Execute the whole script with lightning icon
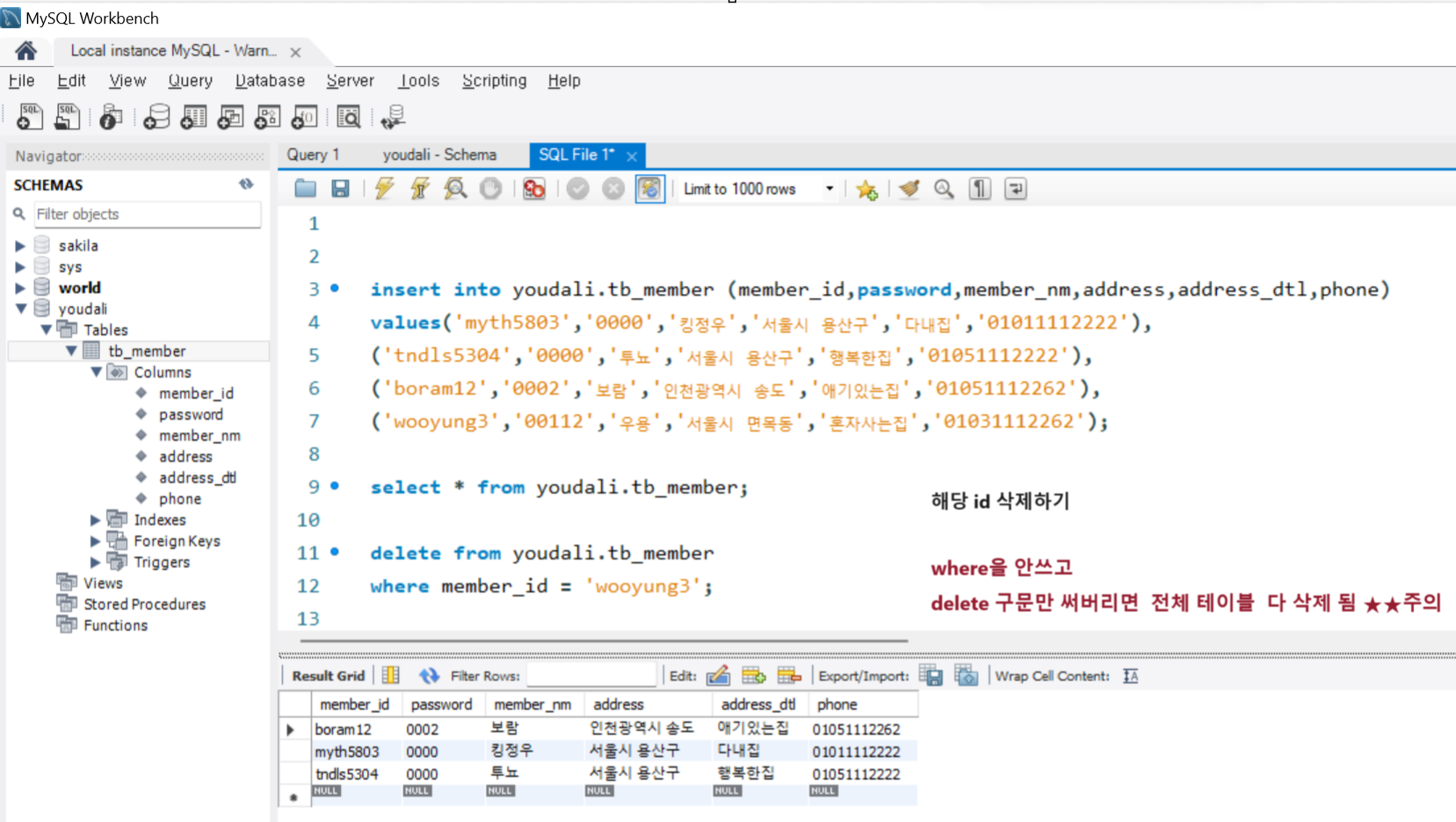This screenshot has width=1456, height=822. point(384,188)
